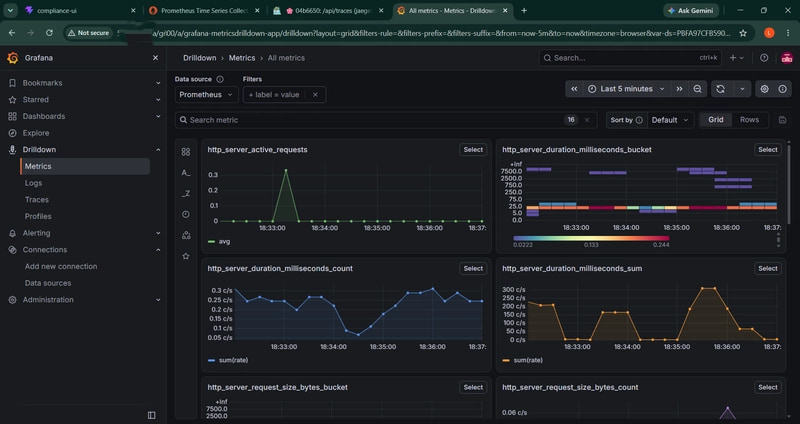Open the auto-refresh interval dropdown
Screen dimensions: 800x424
[x=742, y=89]
